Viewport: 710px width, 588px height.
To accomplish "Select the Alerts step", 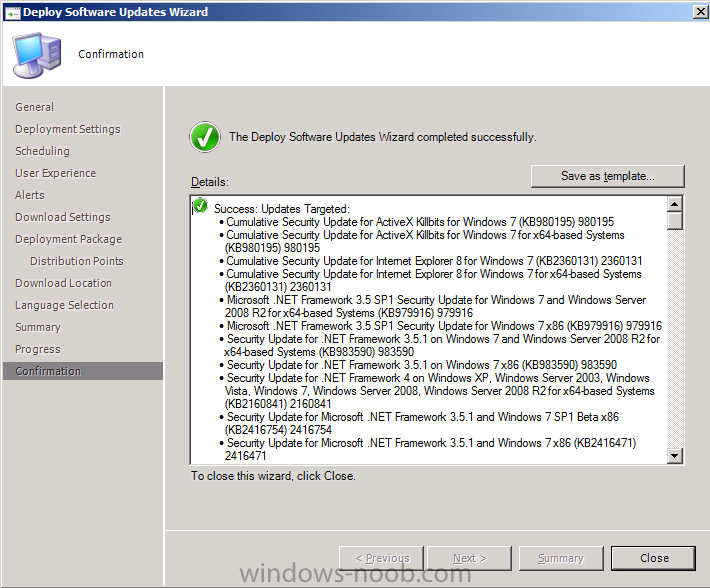I will [x=30, y=195].
